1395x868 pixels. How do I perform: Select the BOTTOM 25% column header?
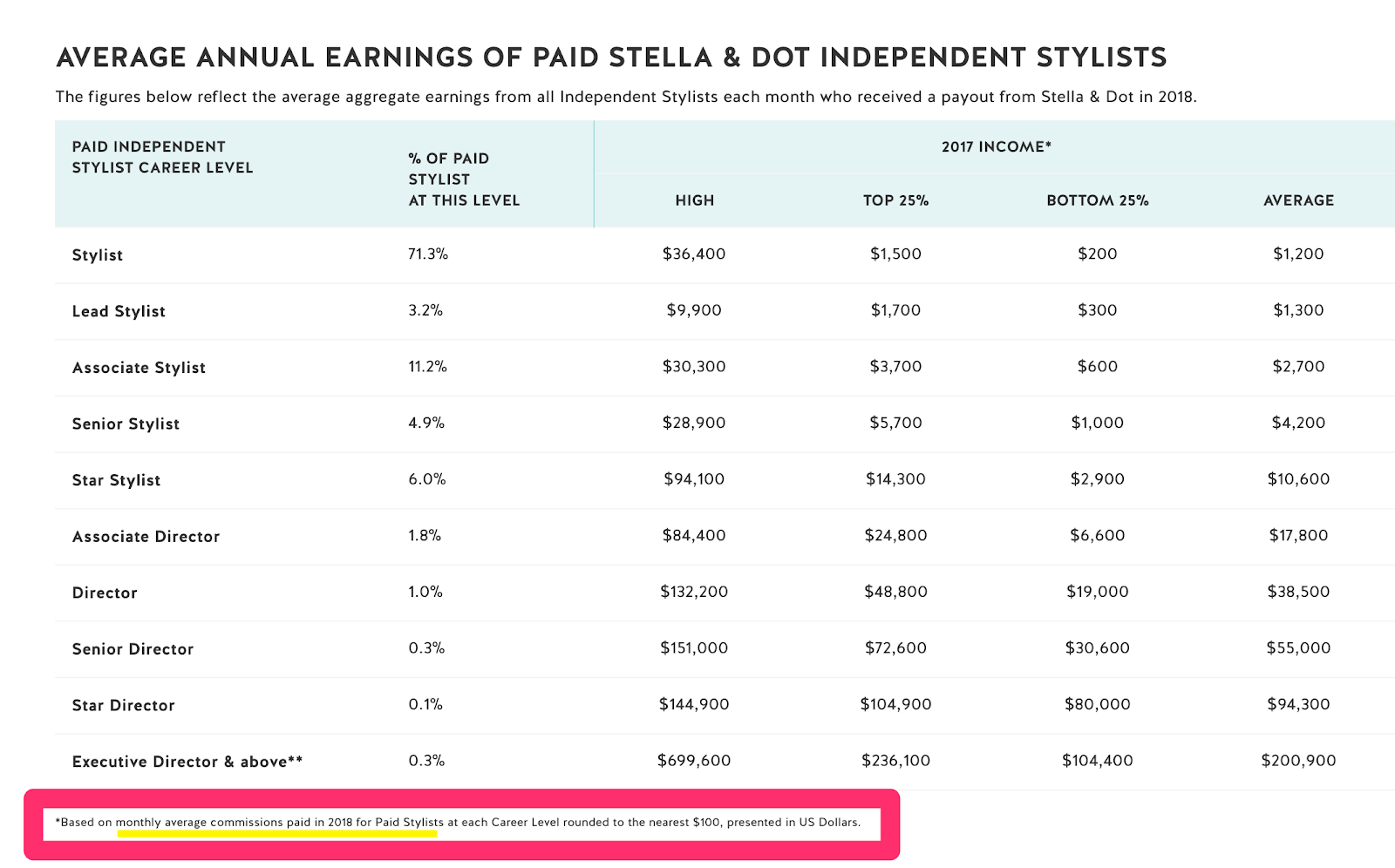tap(1098, 200)
